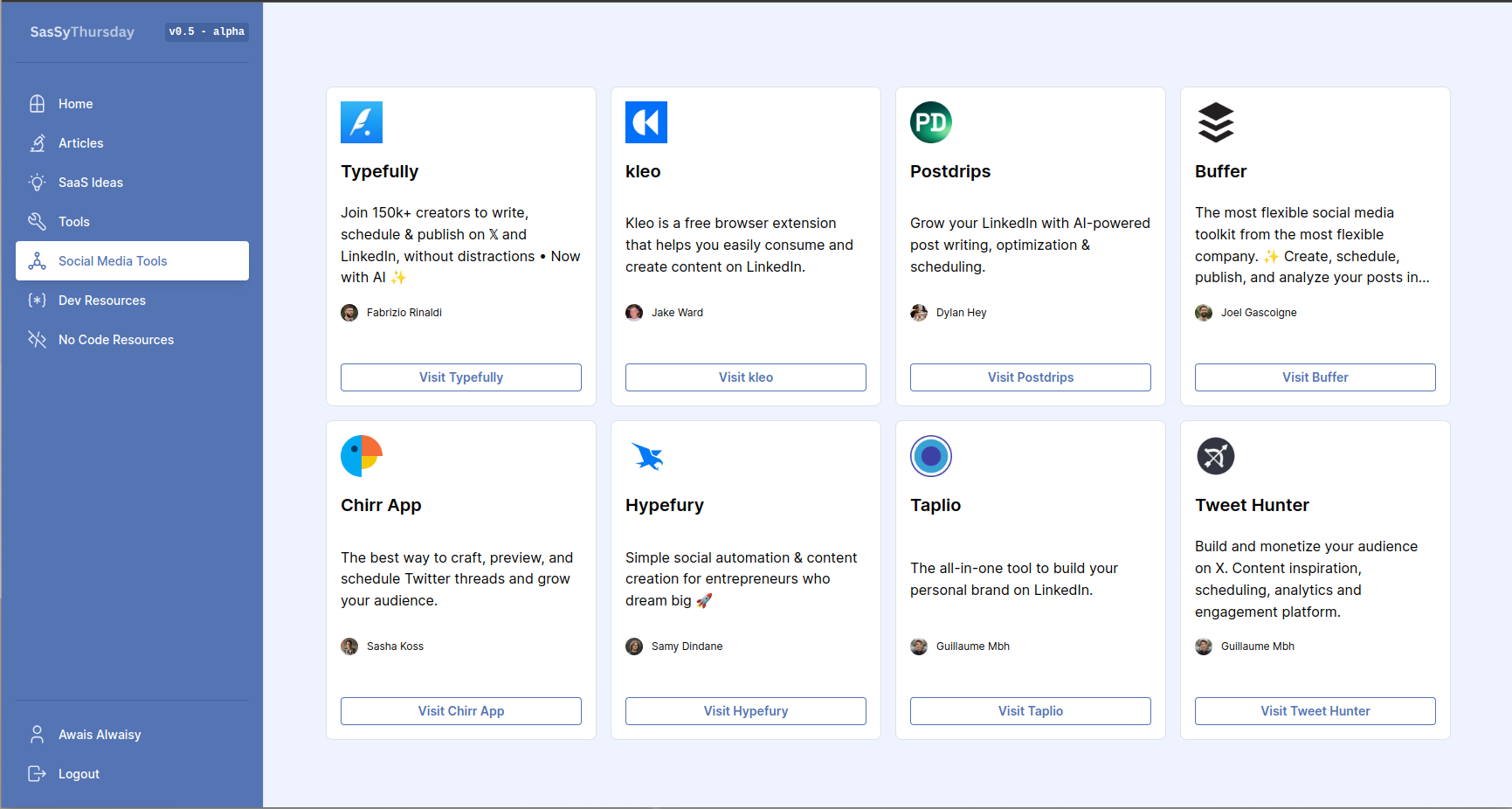Click the Visit Chirr App button

[x=461, y=711]
